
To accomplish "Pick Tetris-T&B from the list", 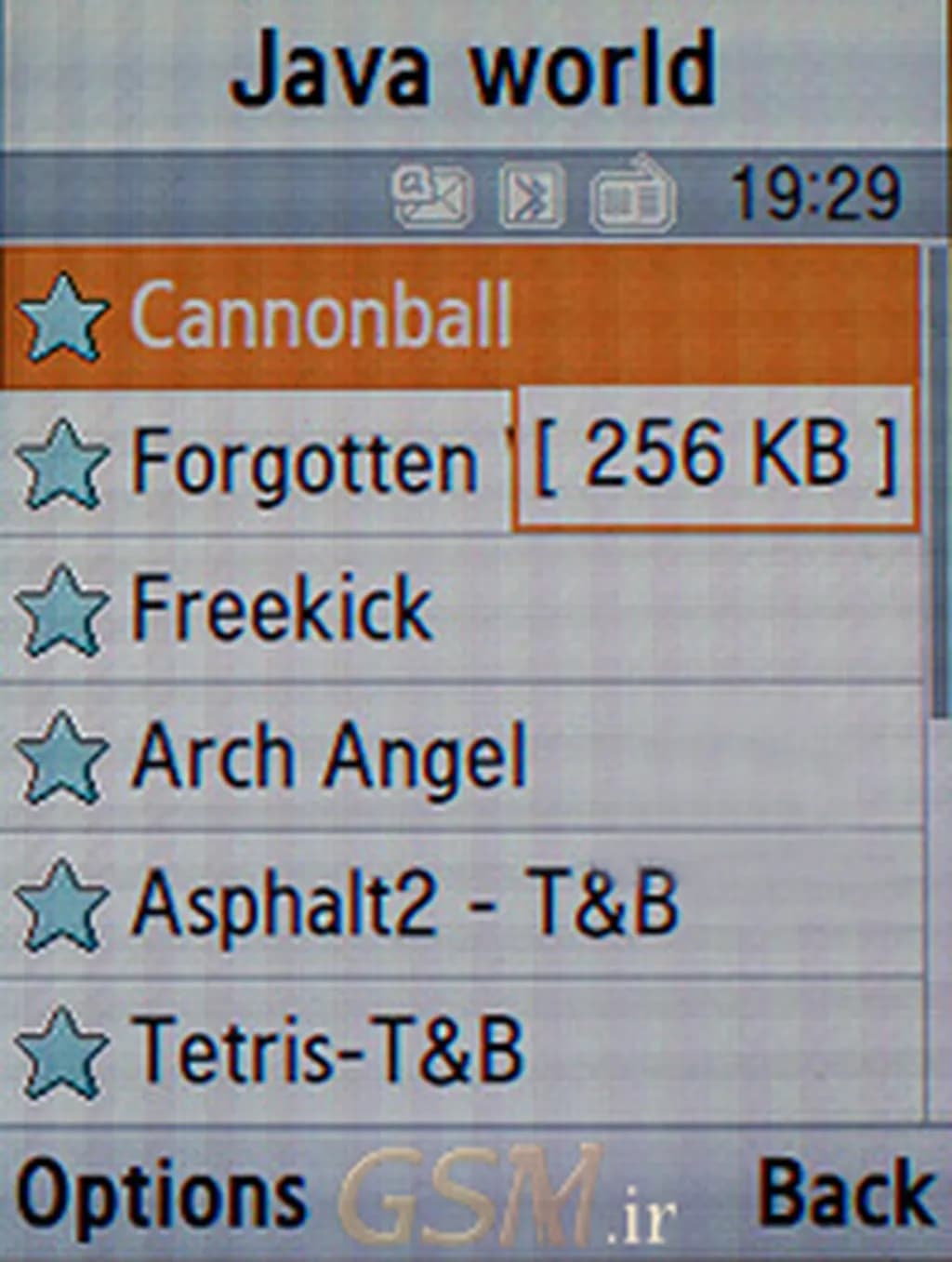I will coord(461,1053).
